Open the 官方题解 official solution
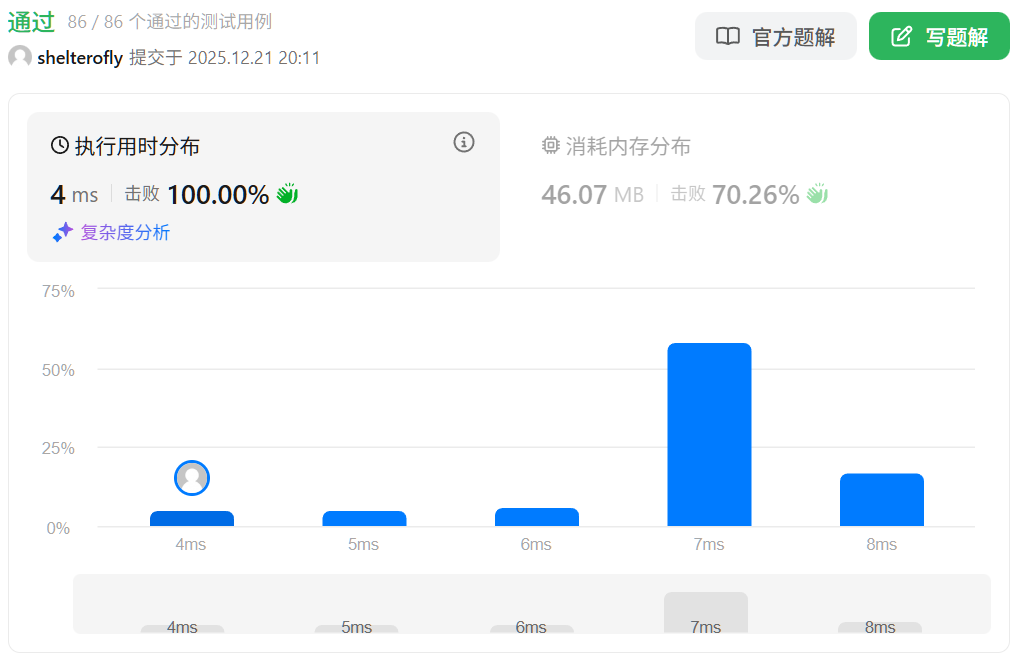The image size is (1017, 660). point(776,37)
